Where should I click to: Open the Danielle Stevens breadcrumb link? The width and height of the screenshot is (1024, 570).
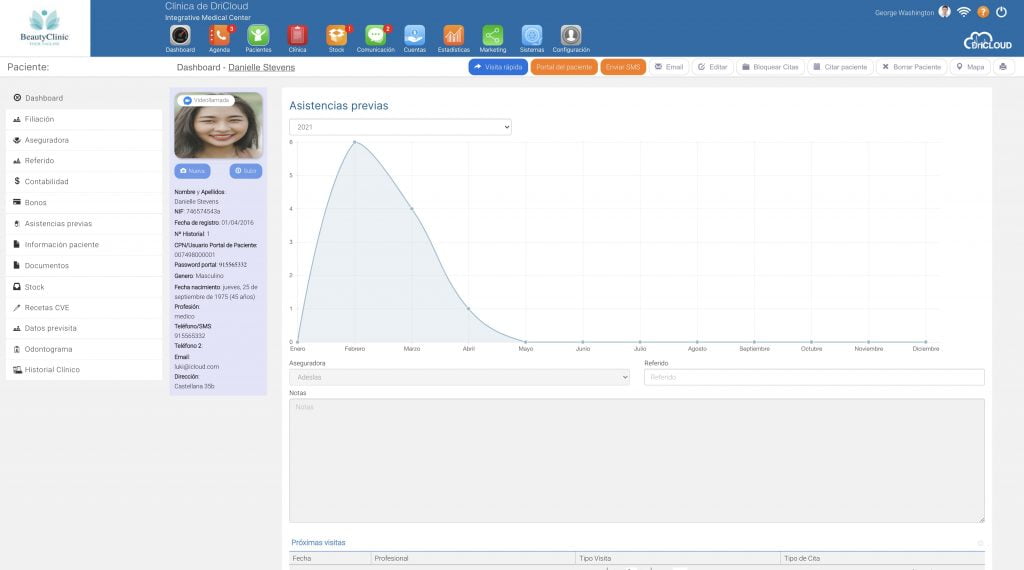click(261, 67)
